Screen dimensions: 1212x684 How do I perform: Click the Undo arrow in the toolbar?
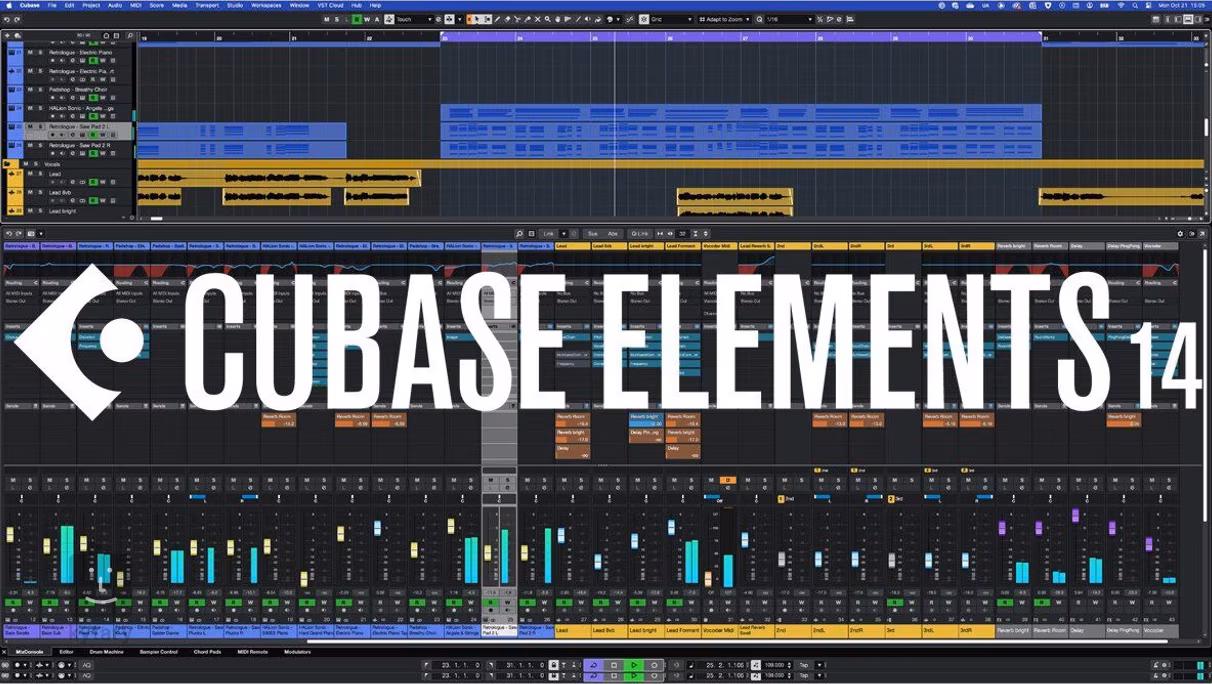pos(9,19)
